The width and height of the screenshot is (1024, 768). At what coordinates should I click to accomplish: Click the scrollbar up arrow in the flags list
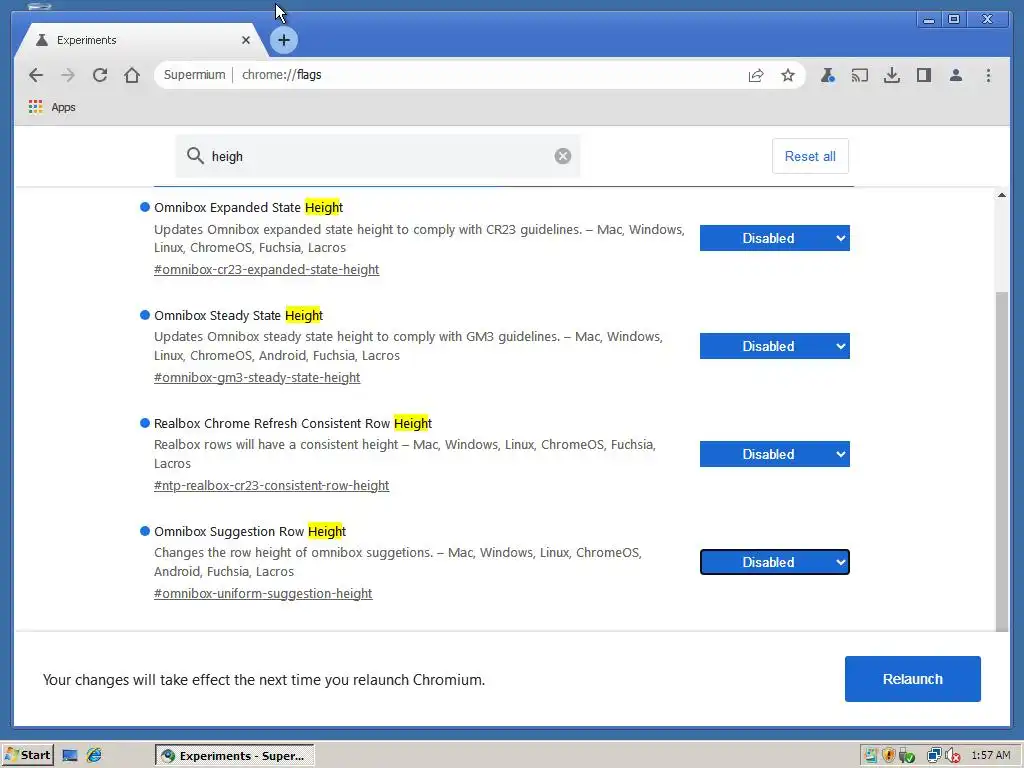(x=1002, y=195)
